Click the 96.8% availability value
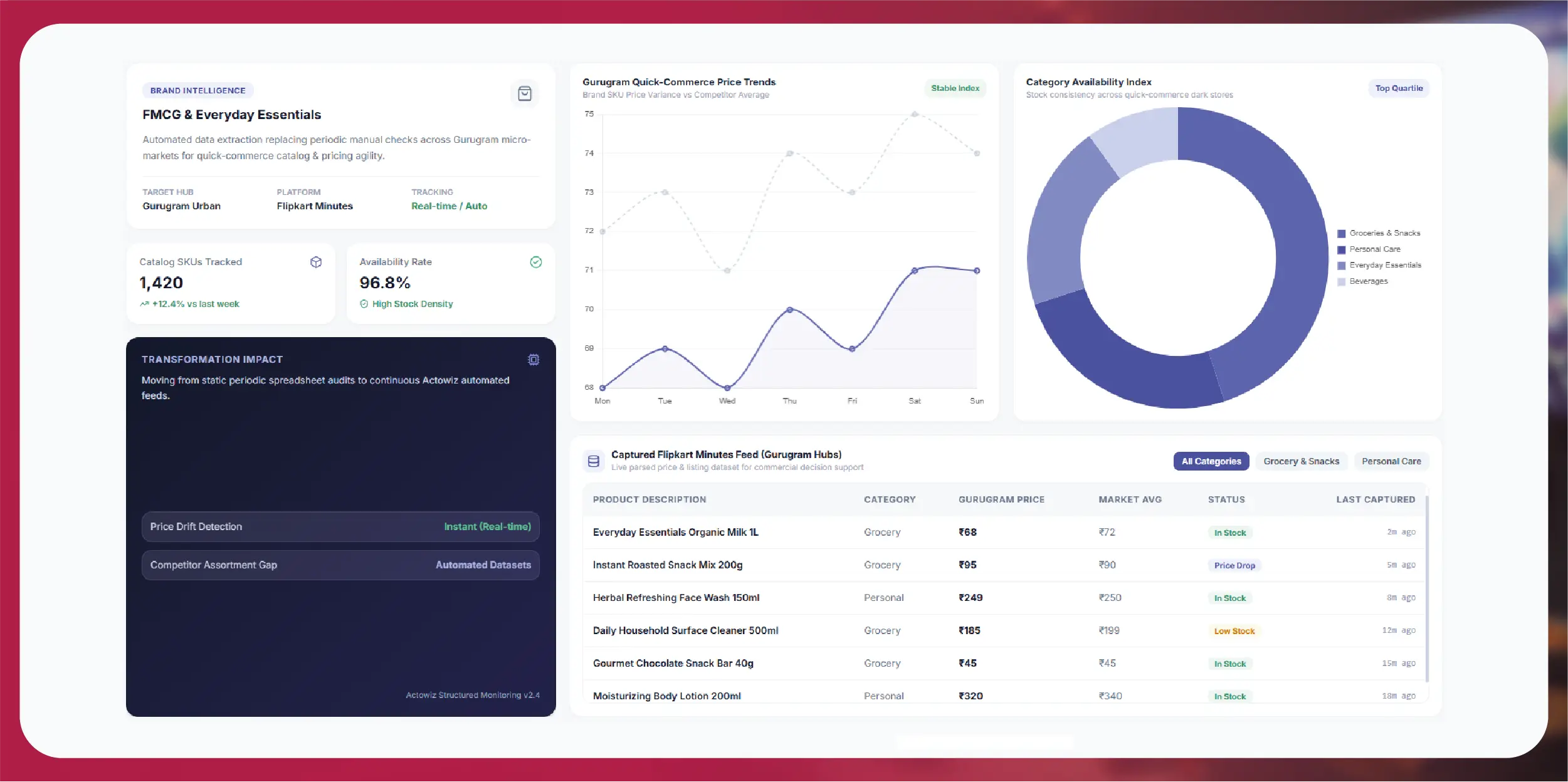 coord(385,283)
